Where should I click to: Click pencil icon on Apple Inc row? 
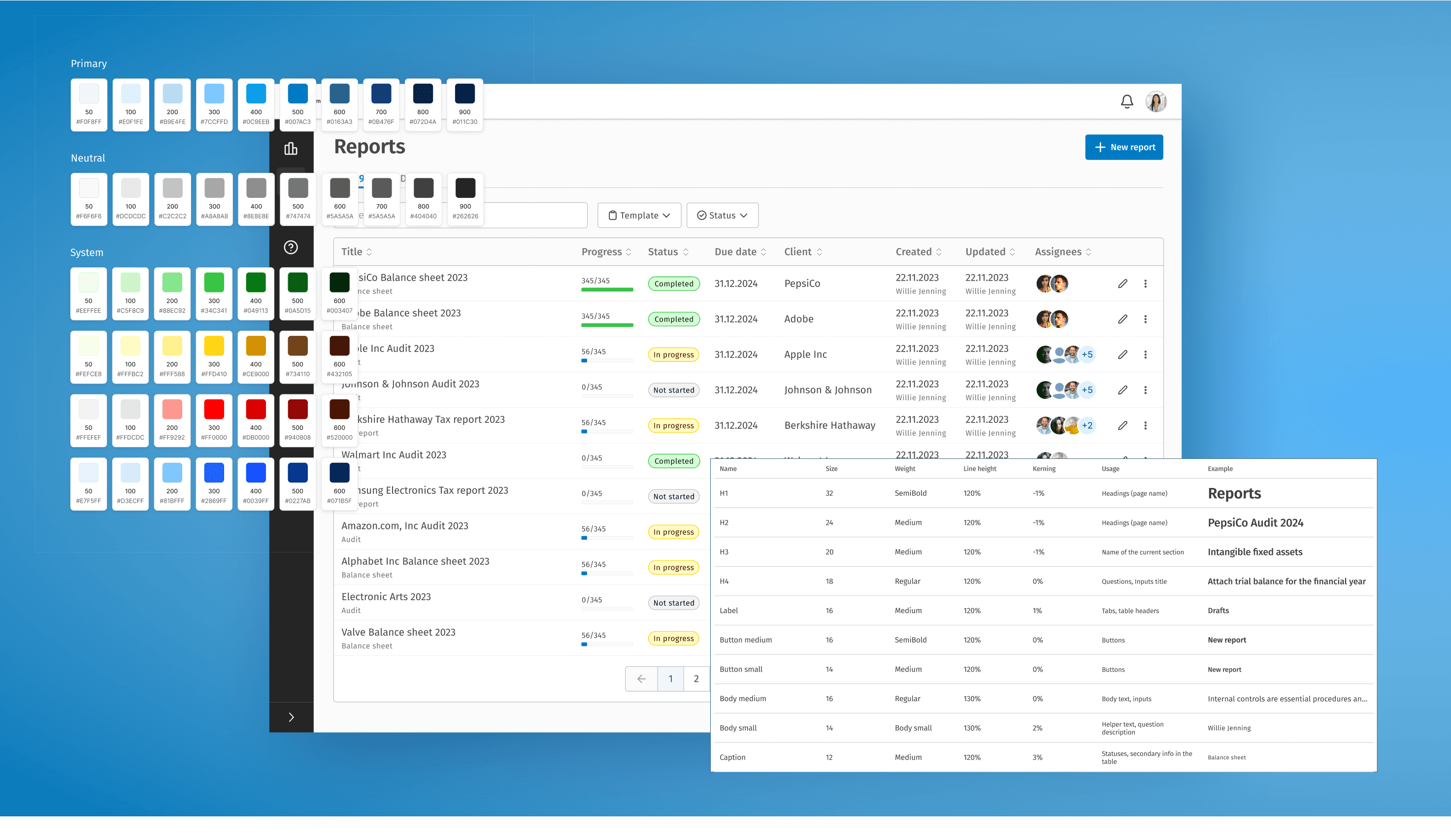[x=1122, y=355]
